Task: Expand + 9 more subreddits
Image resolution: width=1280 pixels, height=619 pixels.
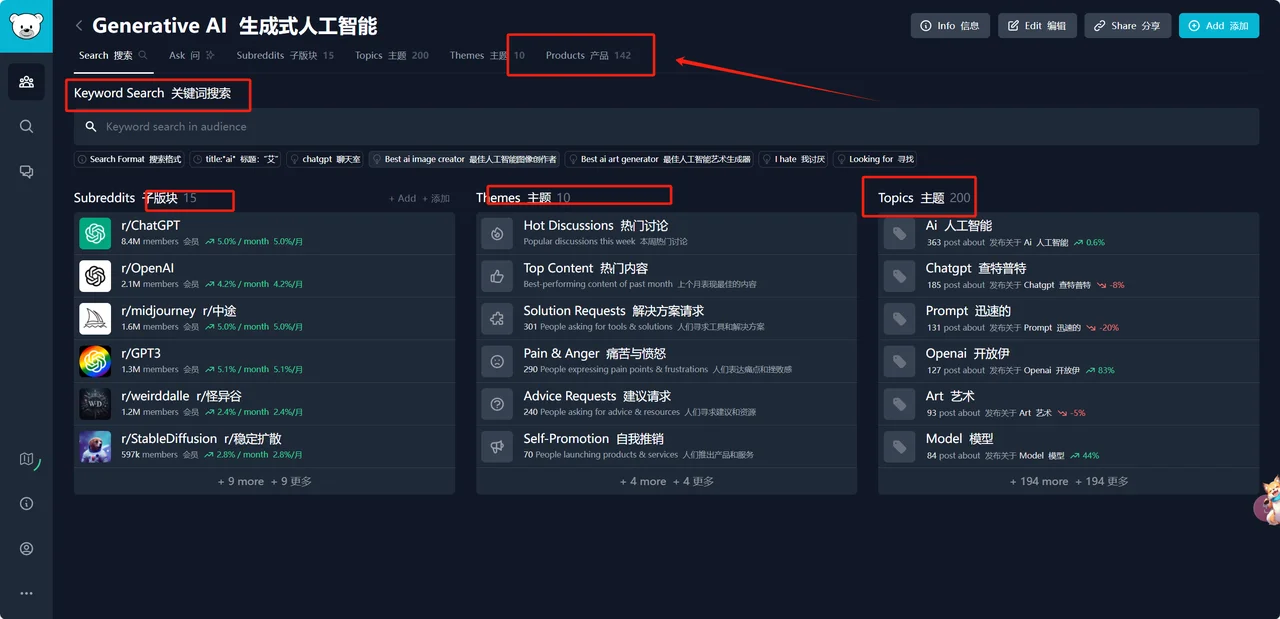Action: click(264, 481)
